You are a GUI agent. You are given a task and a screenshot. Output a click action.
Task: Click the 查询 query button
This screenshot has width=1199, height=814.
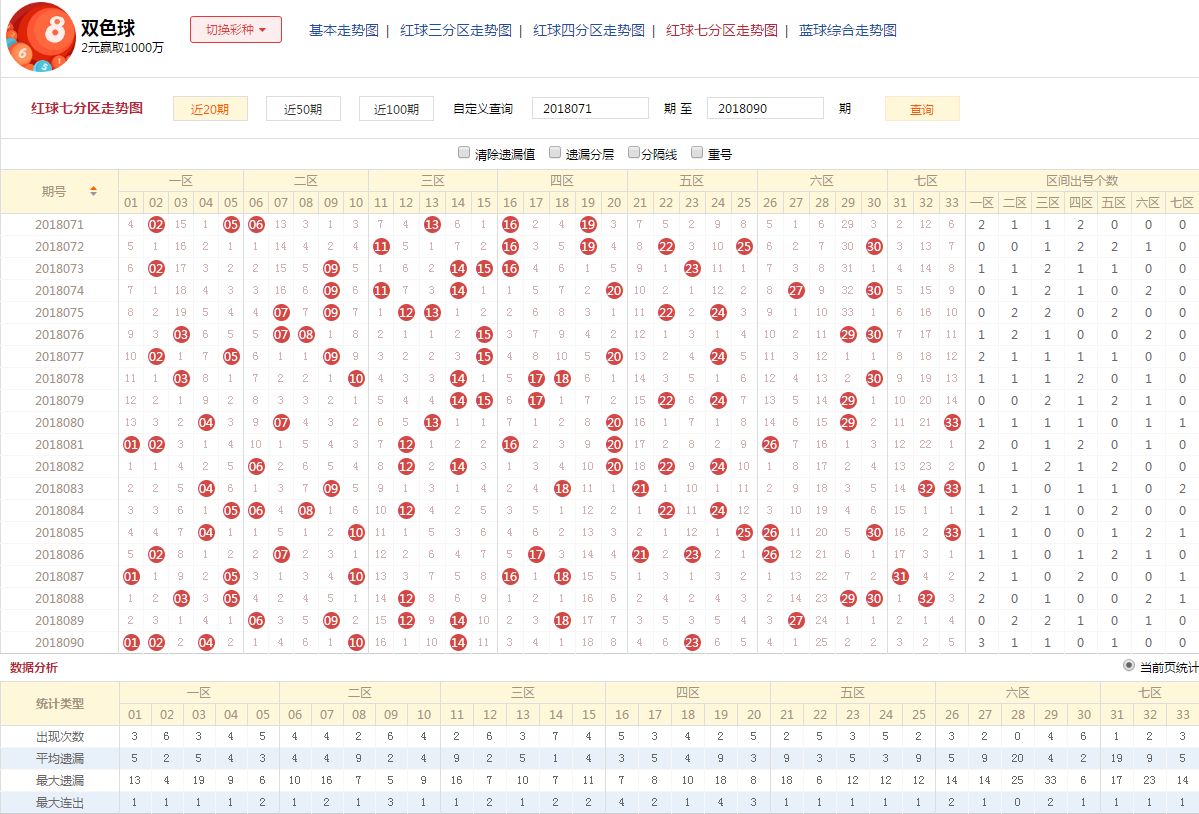(x=922, y=109)
